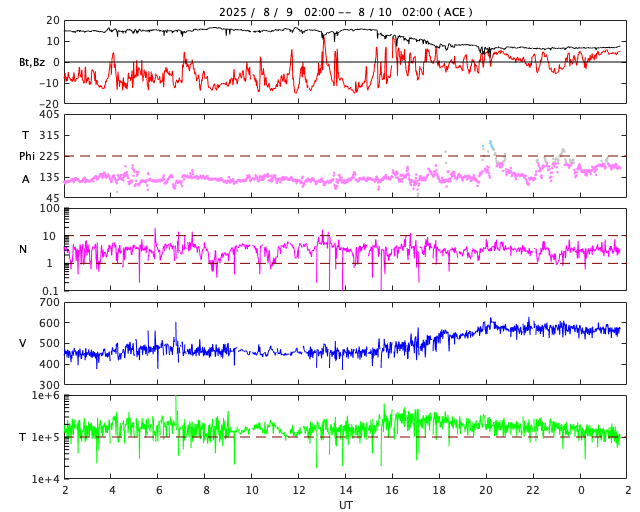Click the 'UT' x-axis label

(x=345, y=505)
